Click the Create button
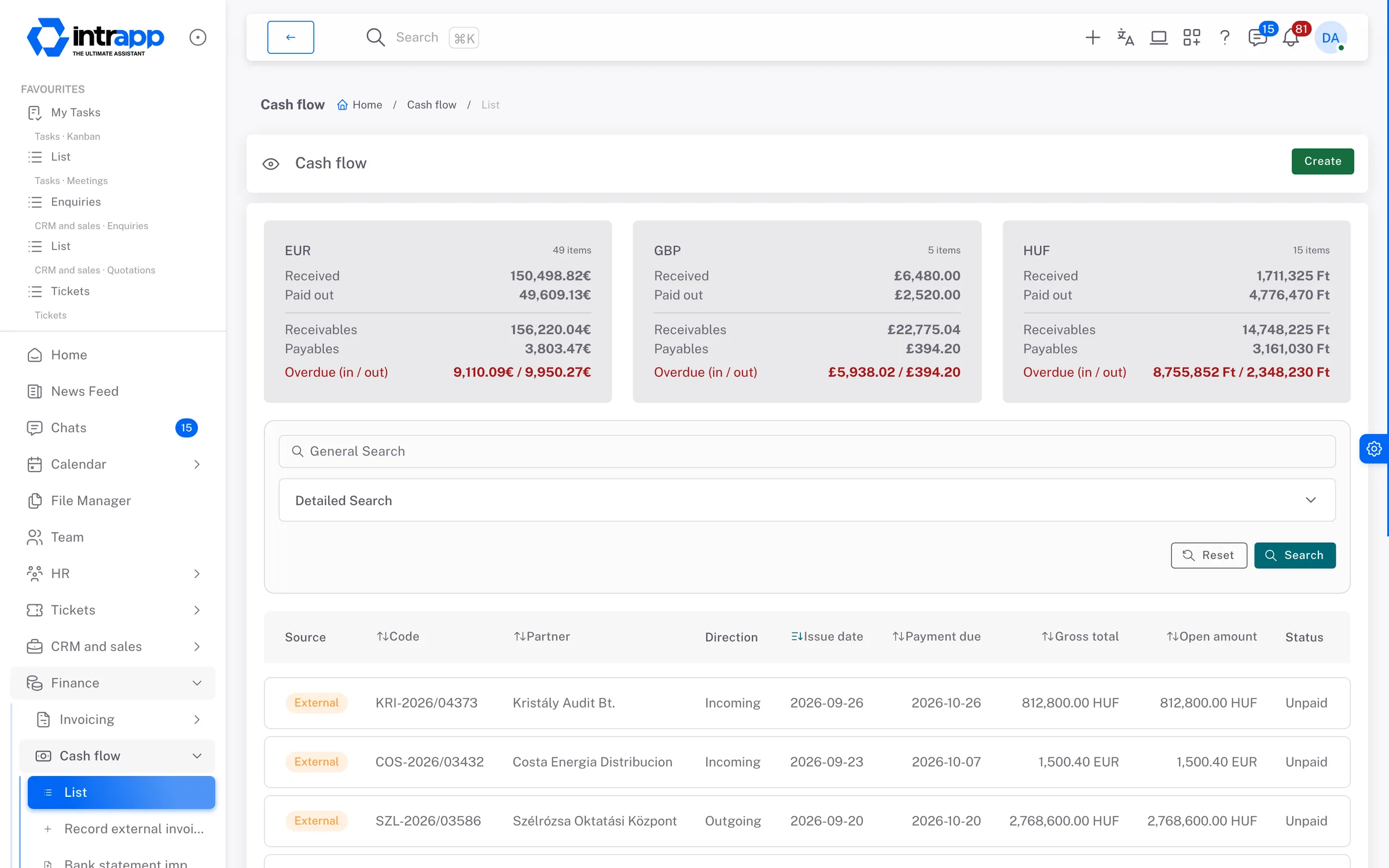 (x=1322, y=161)
